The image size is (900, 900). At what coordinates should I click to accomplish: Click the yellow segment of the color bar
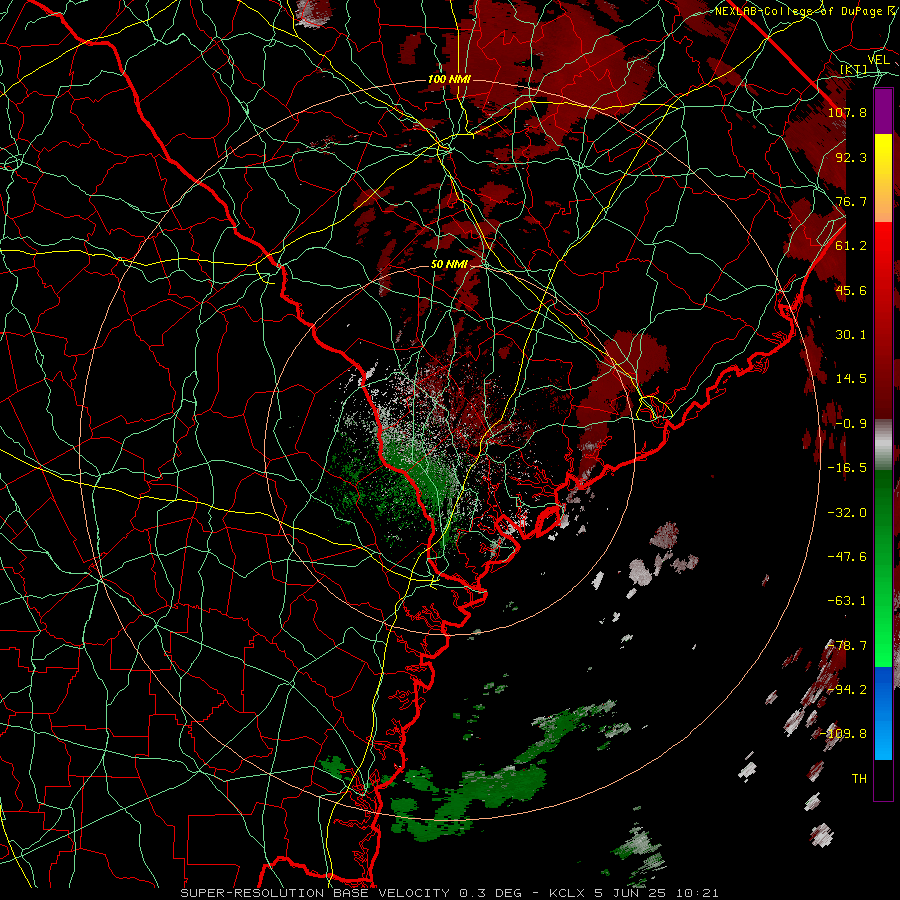pos(883,178)
